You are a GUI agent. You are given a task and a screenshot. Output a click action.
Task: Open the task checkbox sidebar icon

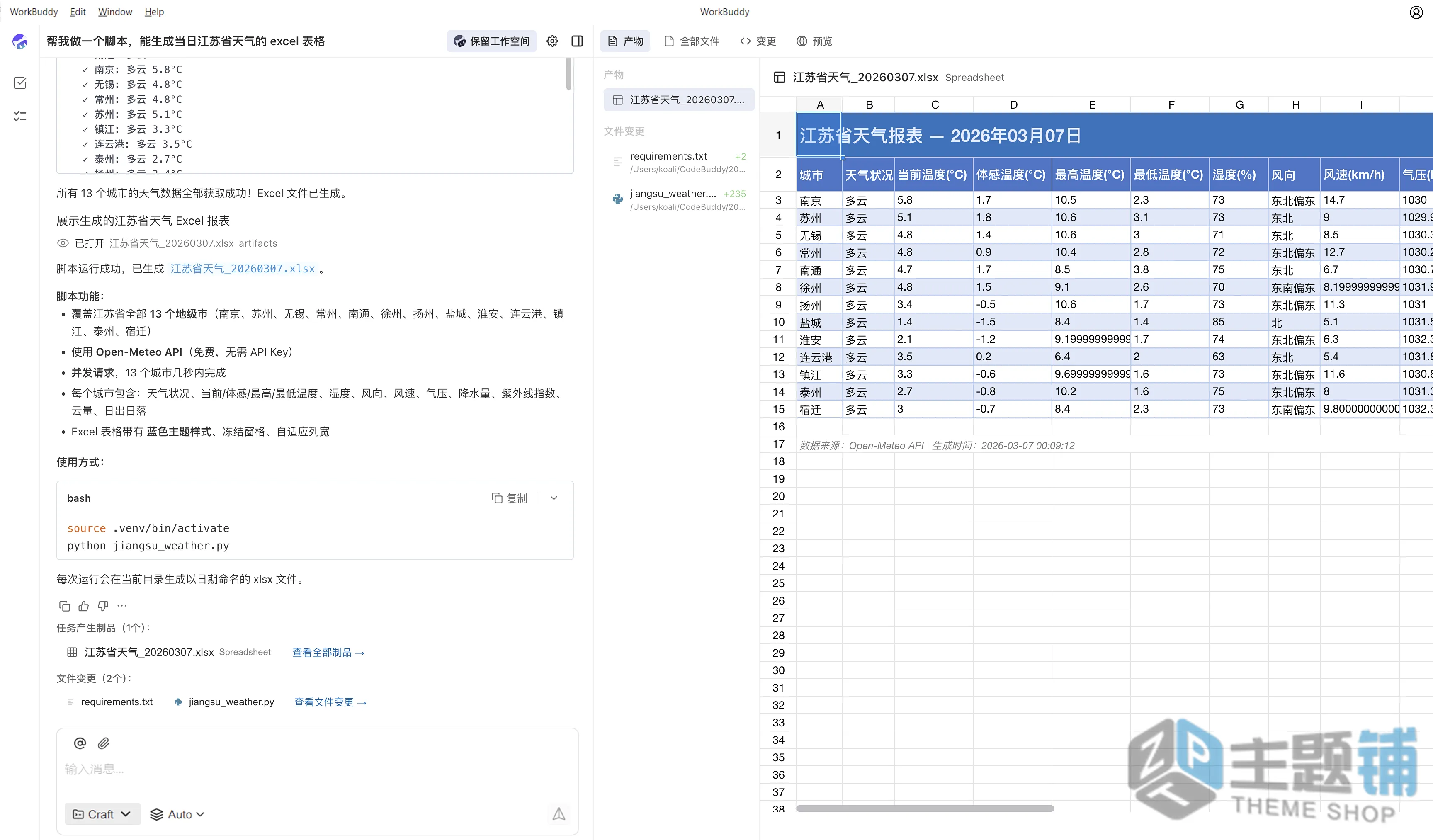pos(20,83)
